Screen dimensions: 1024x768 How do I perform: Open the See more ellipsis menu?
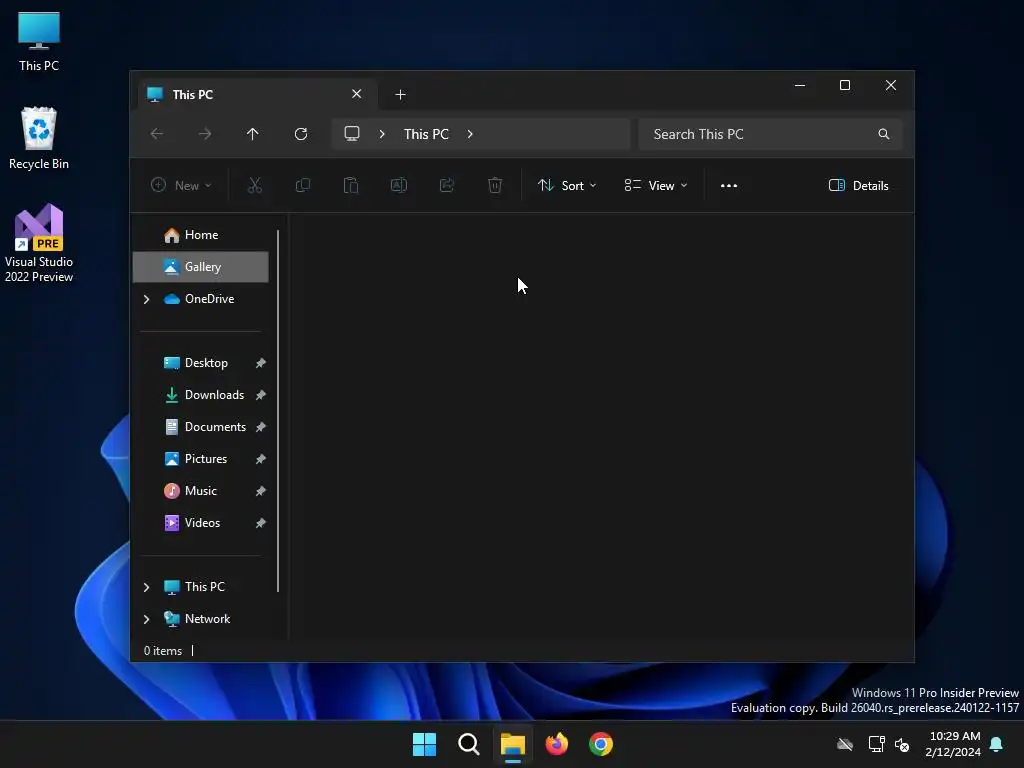click(729, 185)
